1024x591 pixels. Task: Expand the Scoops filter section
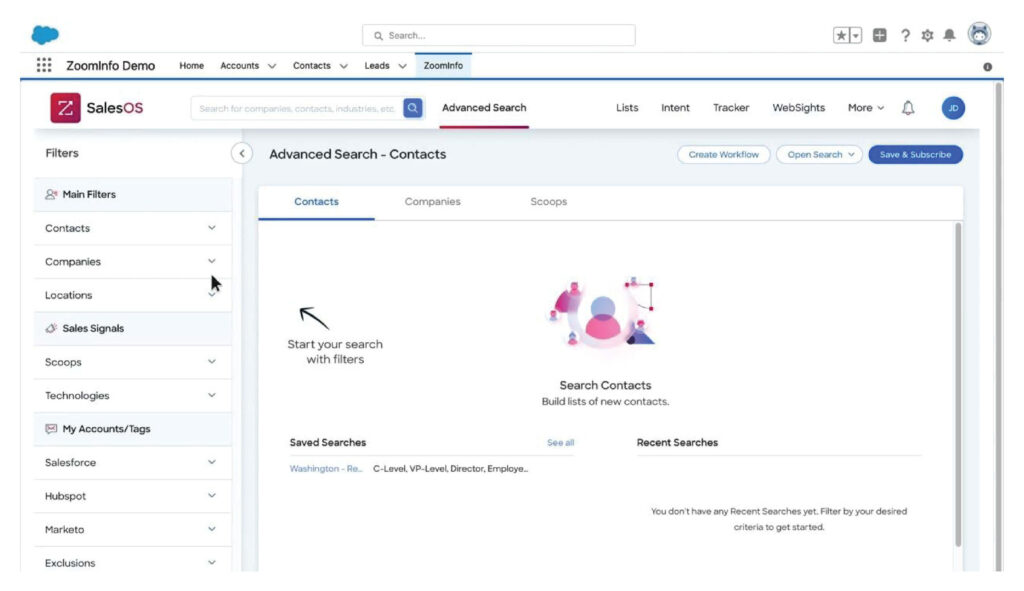tap(133, 362)
